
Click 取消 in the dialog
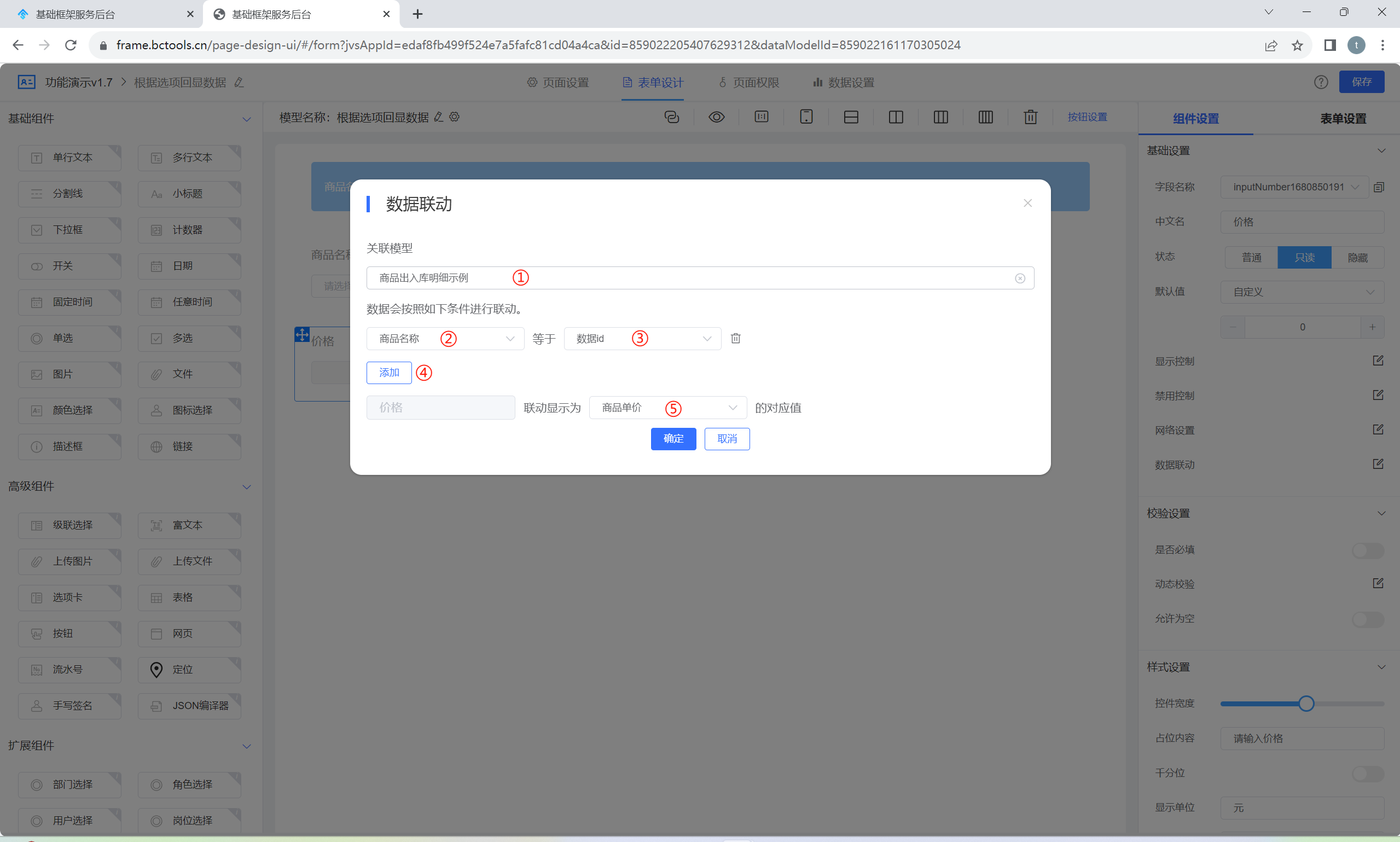pyautogui.click(x=727, y=439)
